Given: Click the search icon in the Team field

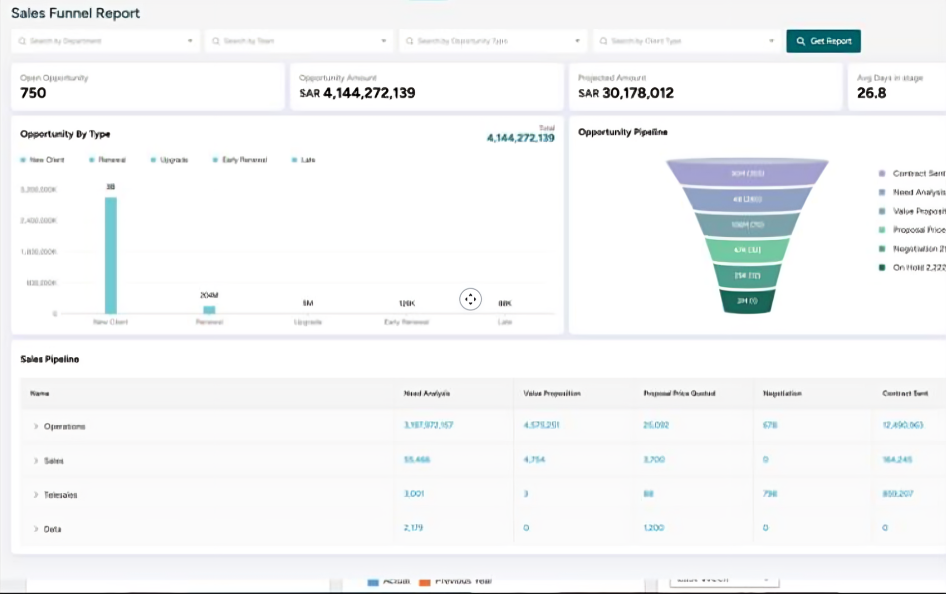Looking at the screenshot, I should point(214,41).
